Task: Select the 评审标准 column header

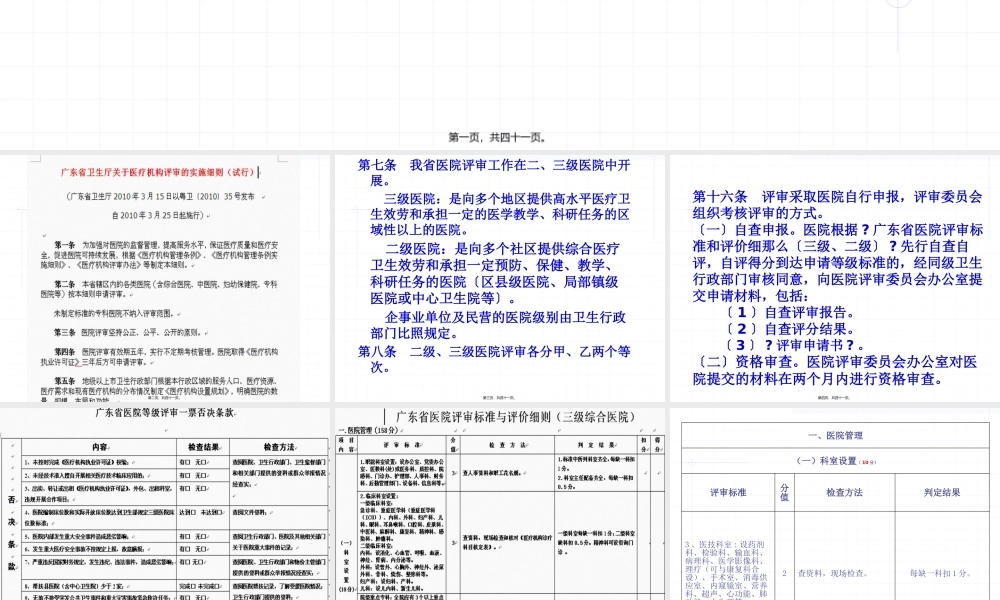Action: 728,493
